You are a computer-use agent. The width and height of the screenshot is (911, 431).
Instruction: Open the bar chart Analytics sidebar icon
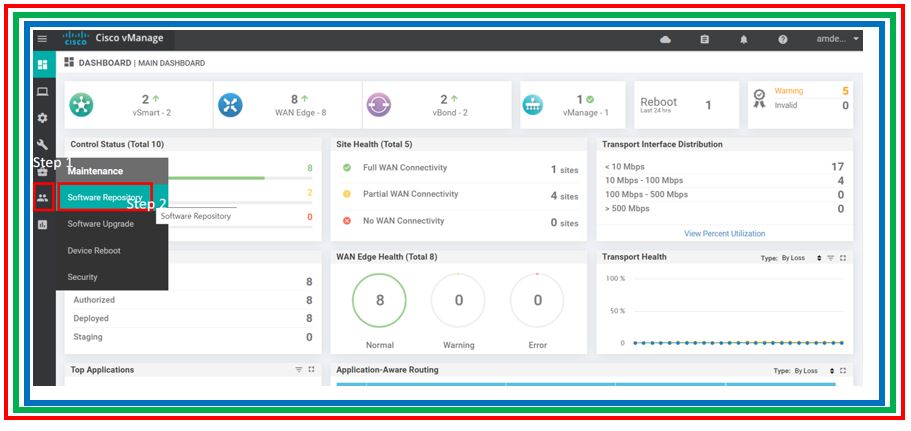tap(42, 225)
